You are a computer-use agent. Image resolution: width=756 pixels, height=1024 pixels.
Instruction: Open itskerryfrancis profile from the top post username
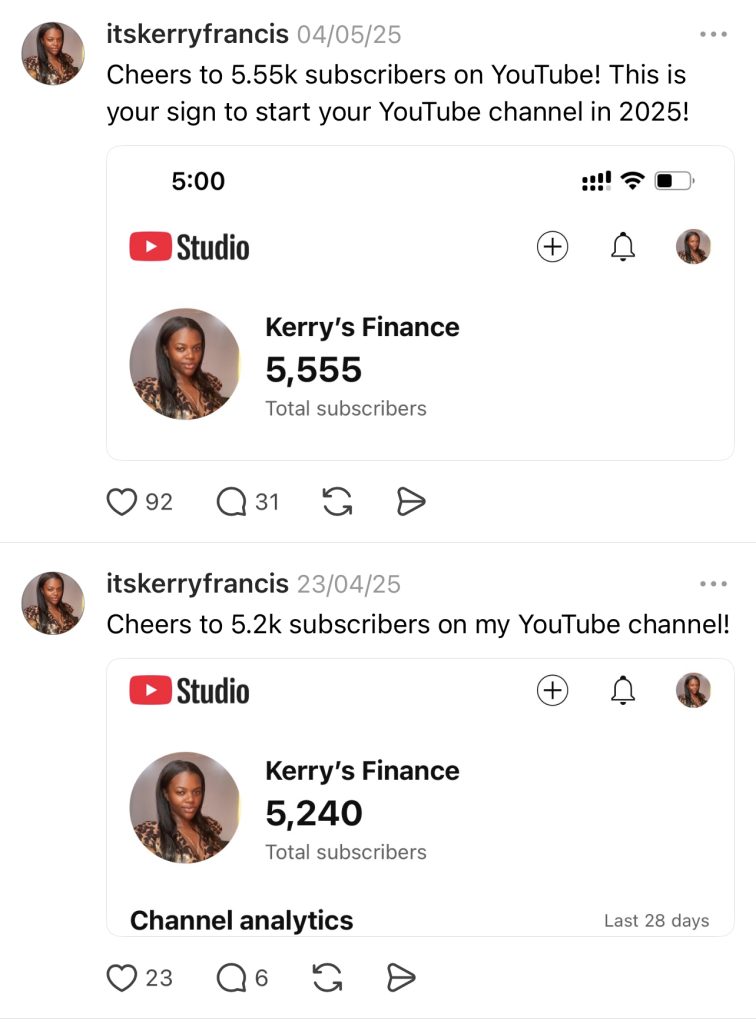click(197, 34)
